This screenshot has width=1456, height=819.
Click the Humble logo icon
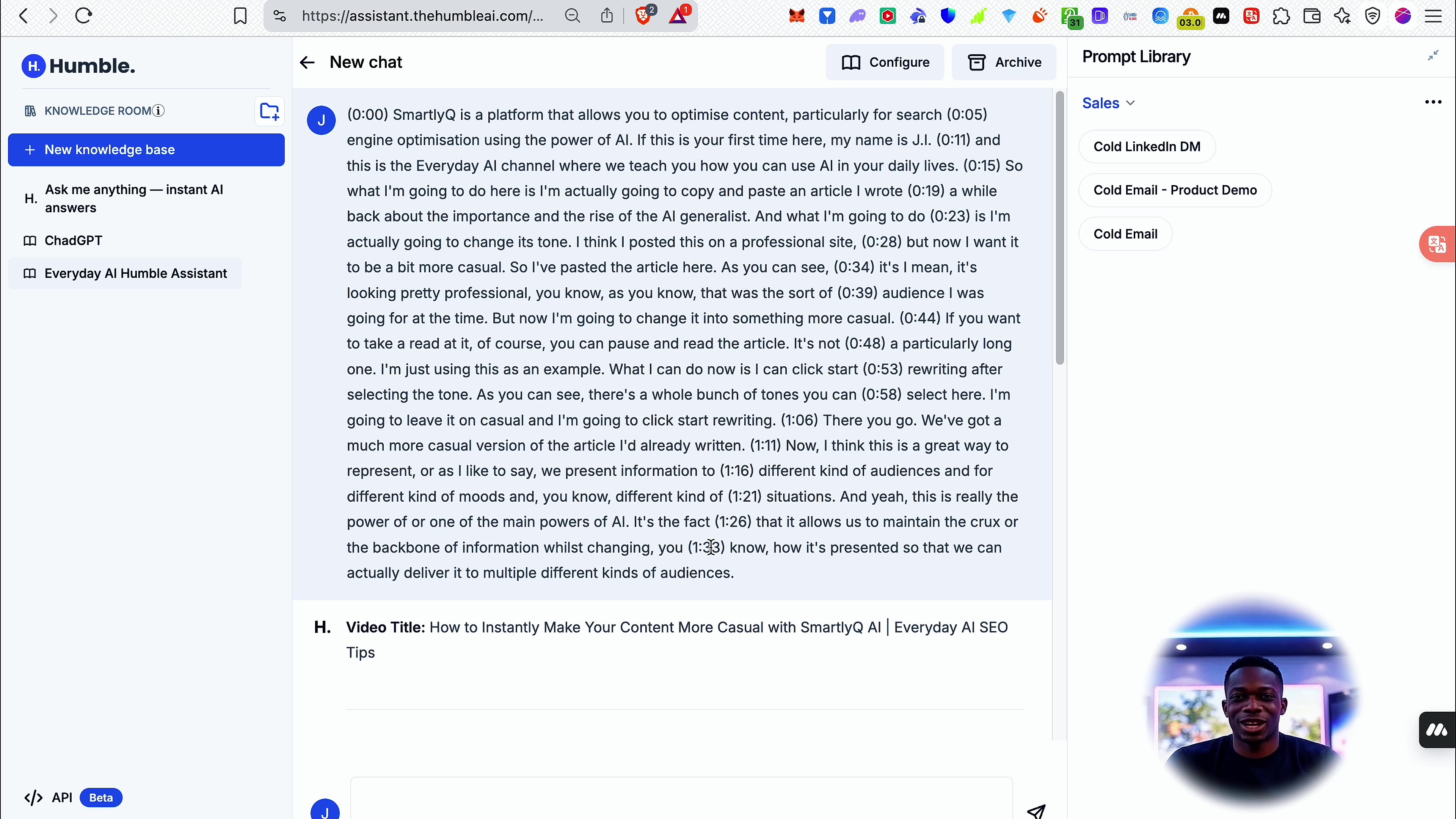(x=34, y=66)
